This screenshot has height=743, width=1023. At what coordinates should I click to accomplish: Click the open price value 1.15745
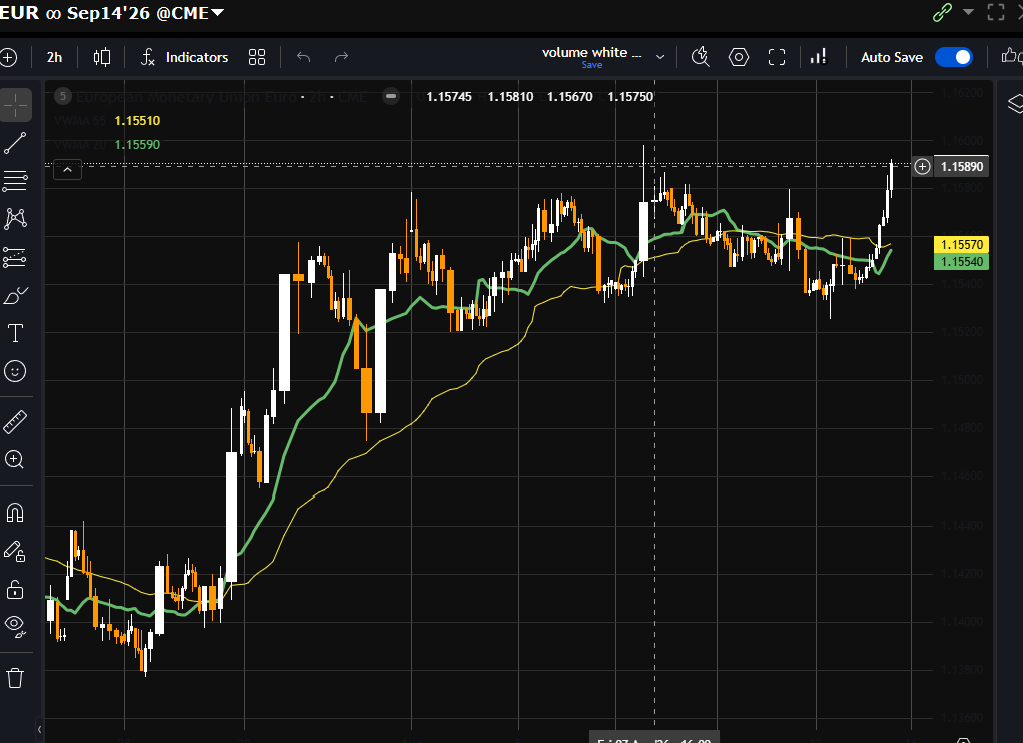click(449, 97)
